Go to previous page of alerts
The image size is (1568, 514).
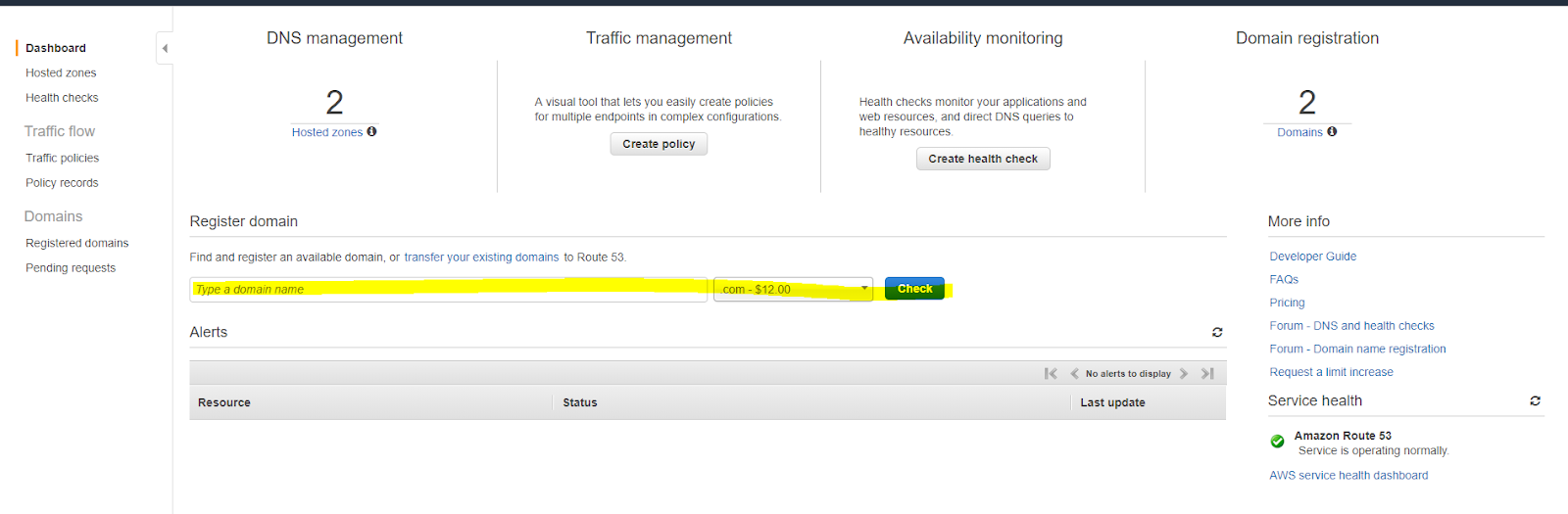pos(1074,373)
